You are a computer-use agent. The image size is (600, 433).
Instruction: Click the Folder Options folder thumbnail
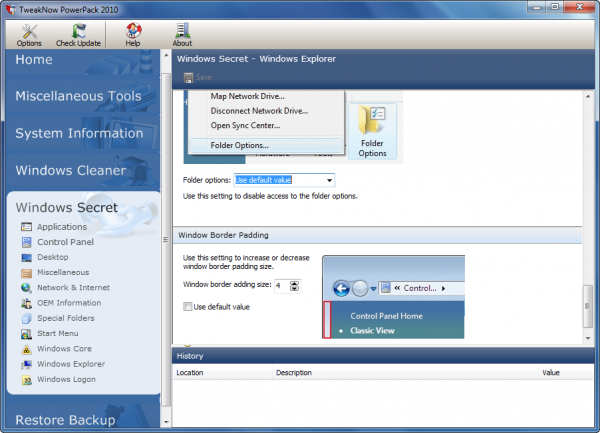[372, 131]
